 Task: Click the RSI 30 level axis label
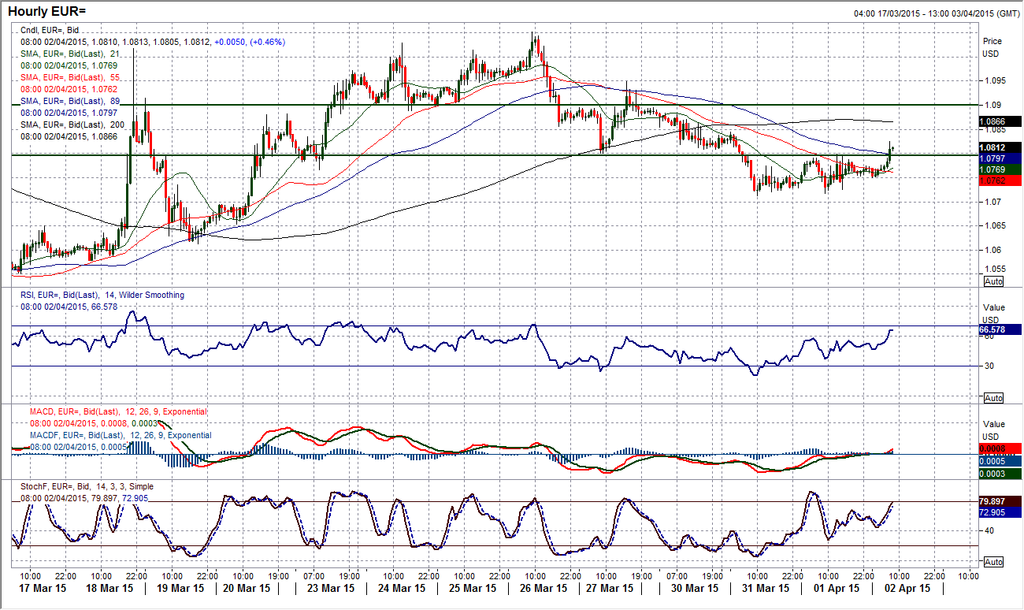(x=989, y=366)
